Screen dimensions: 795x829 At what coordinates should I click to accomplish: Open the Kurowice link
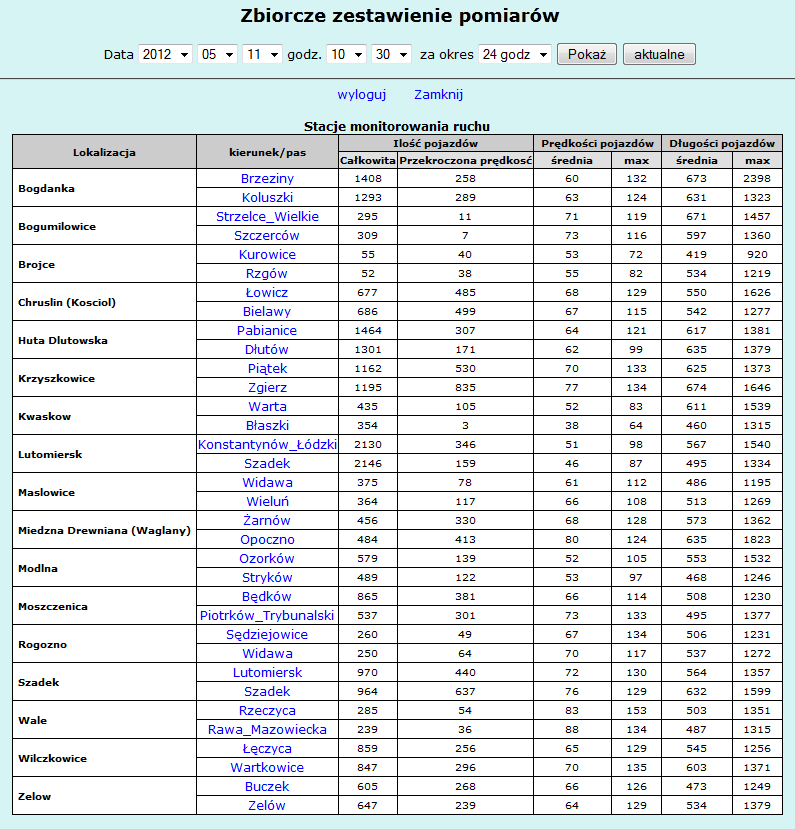[267, 255]
